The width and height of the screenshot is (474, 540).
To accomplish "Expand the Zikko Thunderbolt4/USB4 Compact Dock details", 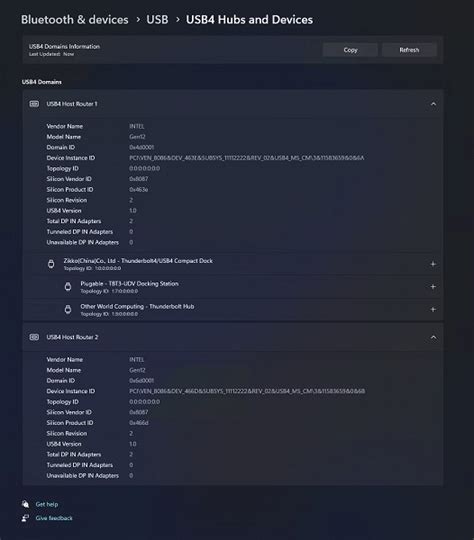I will [433, 264].
